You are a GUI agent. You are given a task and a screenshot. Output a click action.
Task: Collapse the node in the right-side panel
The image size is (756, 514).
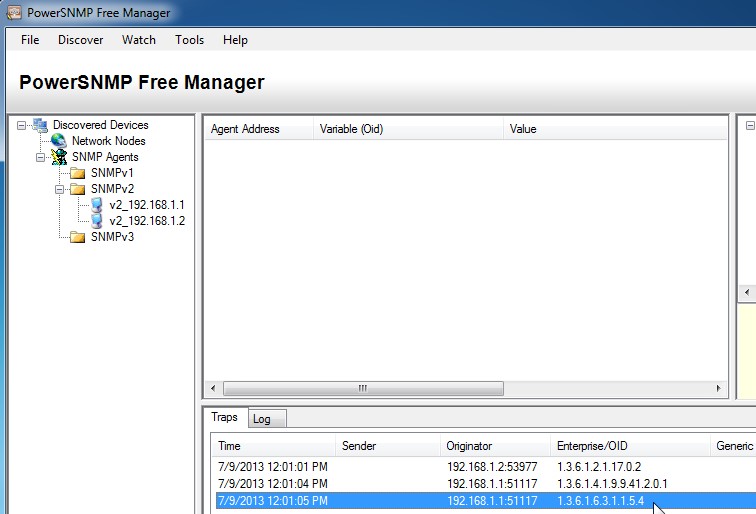point(750,125)
